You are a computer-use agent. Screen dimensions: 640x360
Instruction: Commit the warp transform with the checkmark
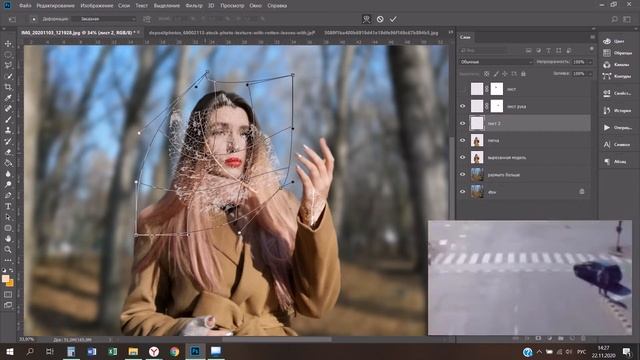(x=393, y=19)
